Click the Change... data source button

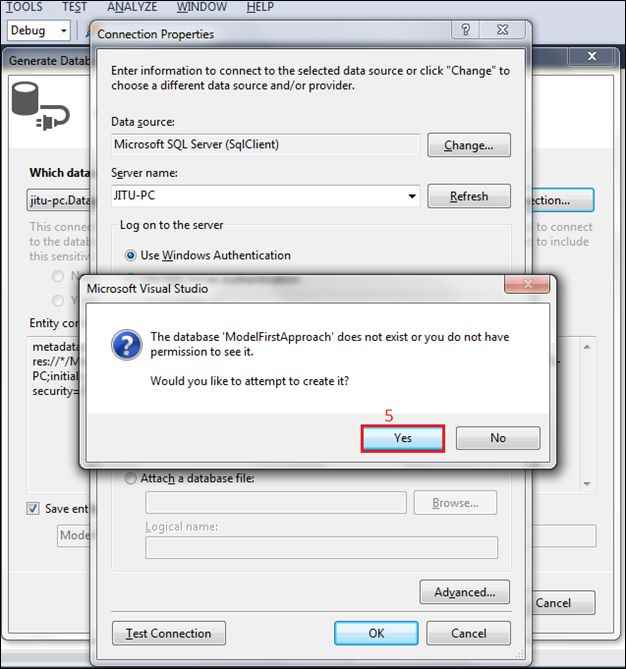(469, 145)
